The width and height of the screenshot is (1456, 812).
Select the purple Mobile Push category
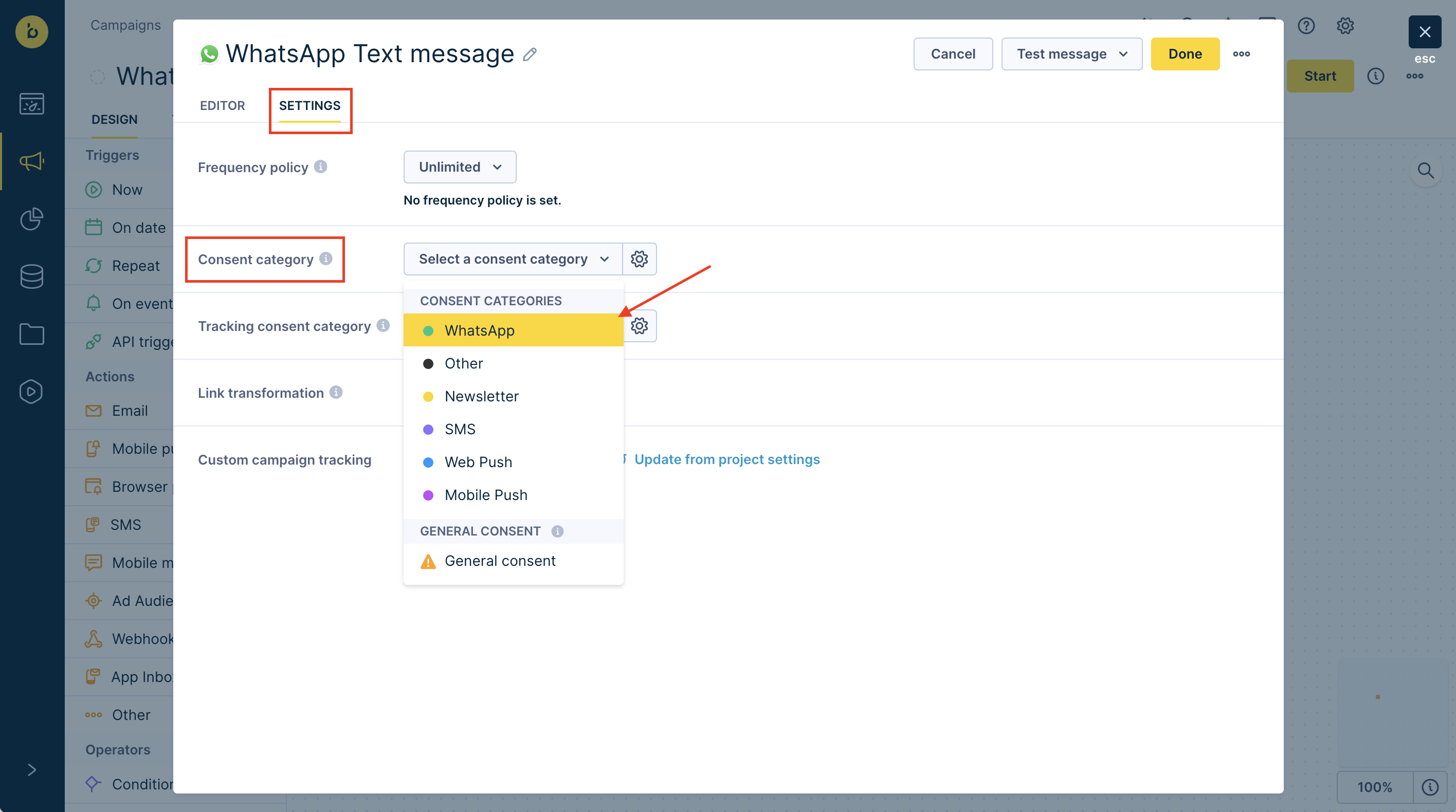coord(485,495)
